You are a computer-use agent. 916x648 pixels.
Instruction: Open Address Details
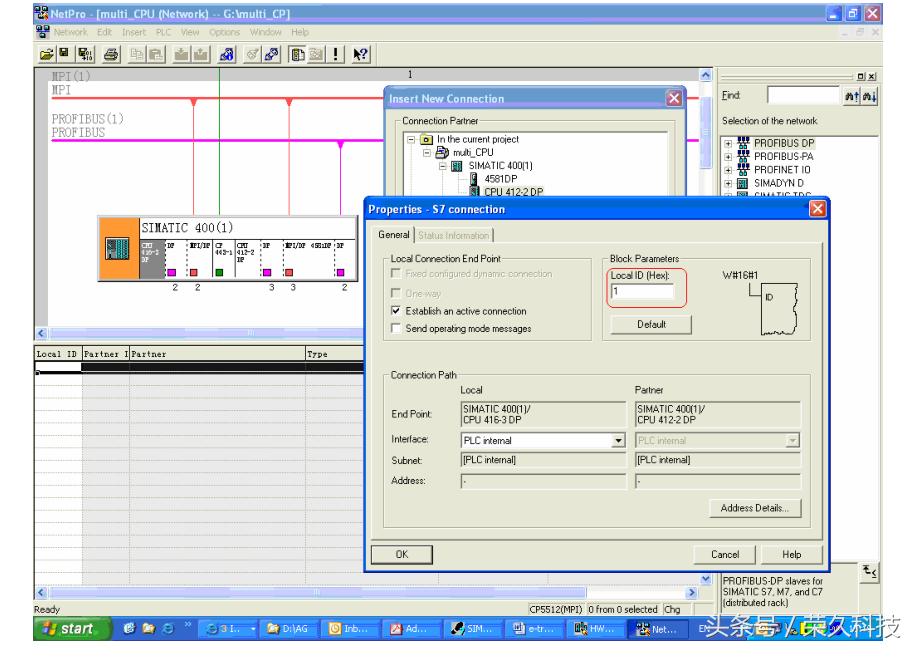pyautogui.click(x=754, y=508)
